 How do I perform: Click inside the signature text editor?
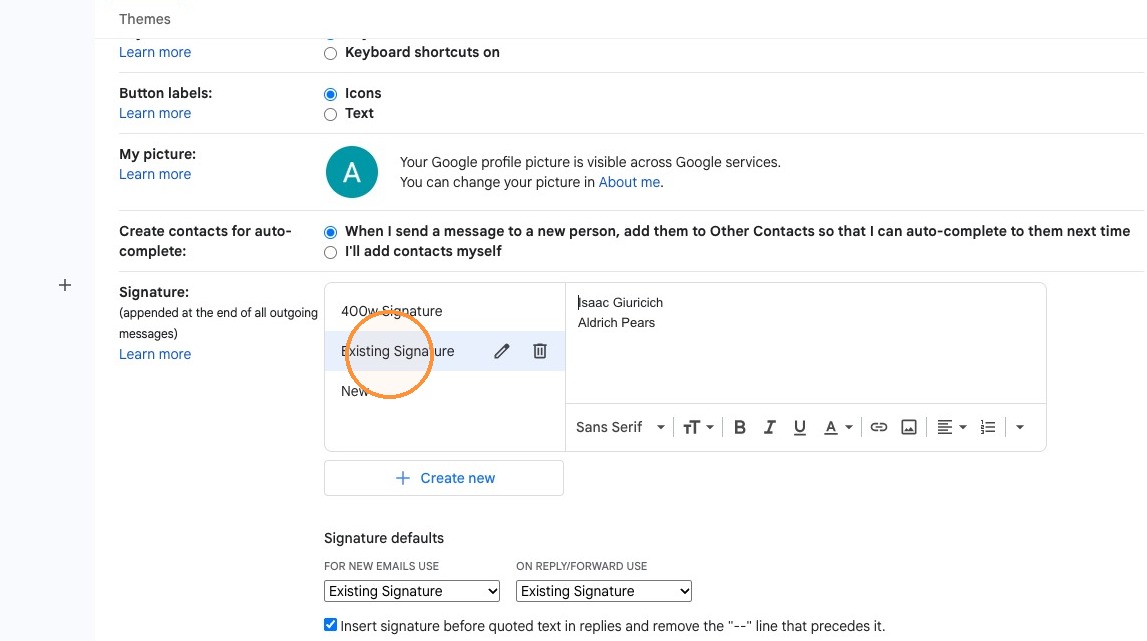tap(805, 343)
